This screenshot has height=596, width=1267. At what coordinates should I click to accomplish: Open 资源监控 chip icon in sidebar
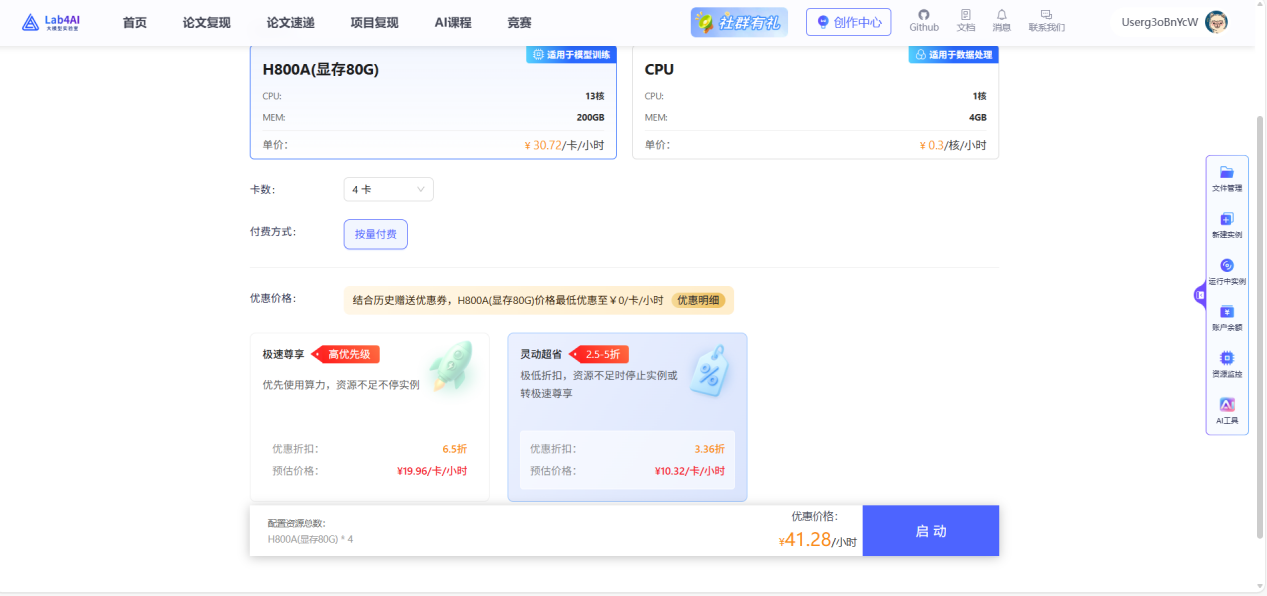[1227, 358]
